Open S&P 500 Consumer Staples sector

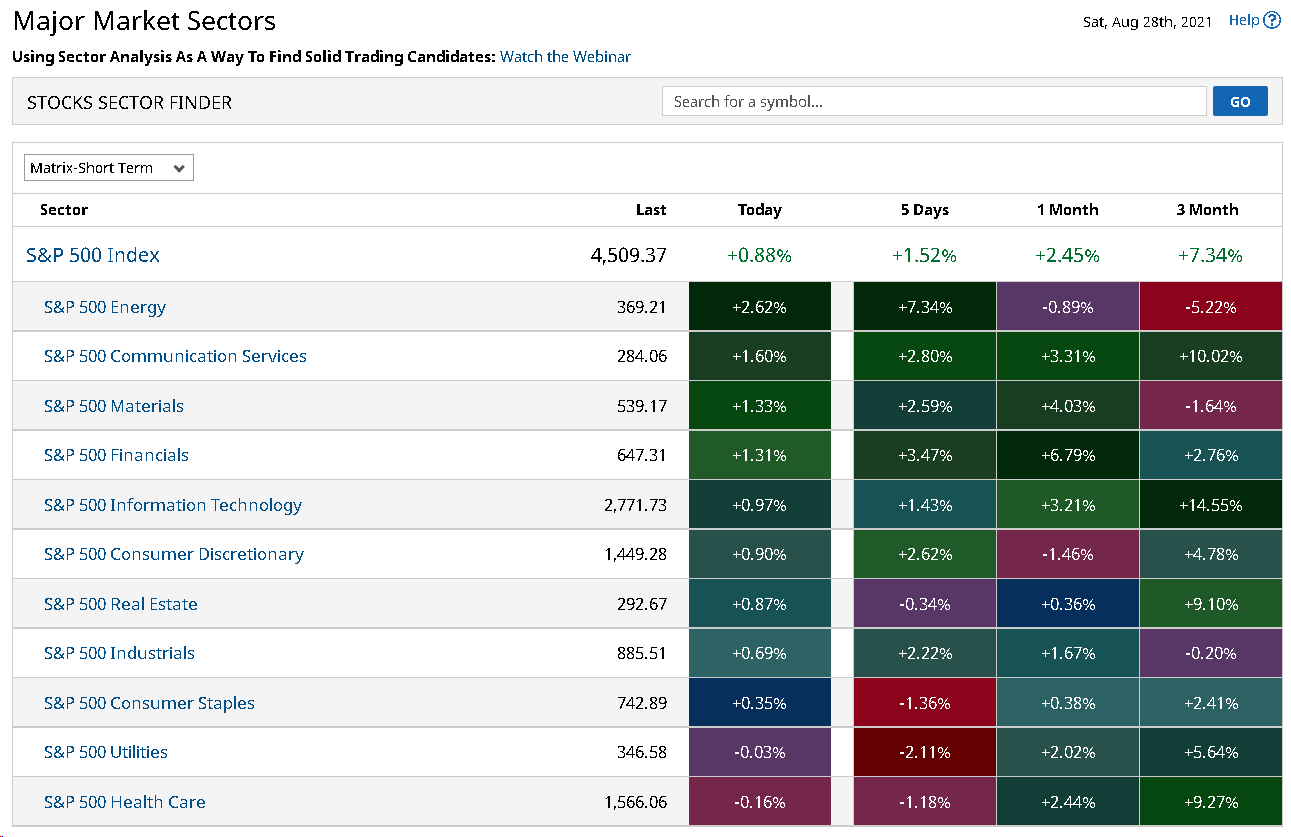tap(149, 703)
